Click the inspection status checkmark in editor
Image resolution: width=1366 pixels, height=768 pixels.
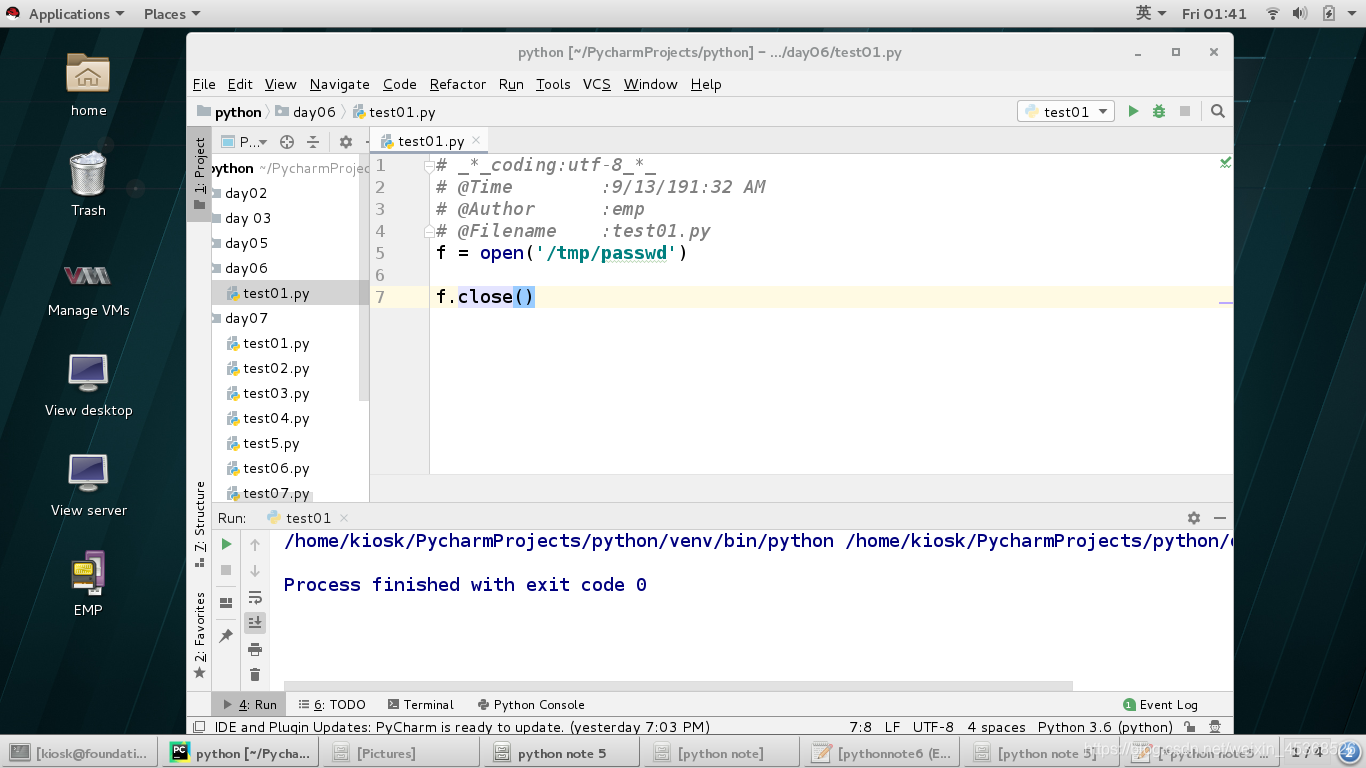pos(1225,162)
